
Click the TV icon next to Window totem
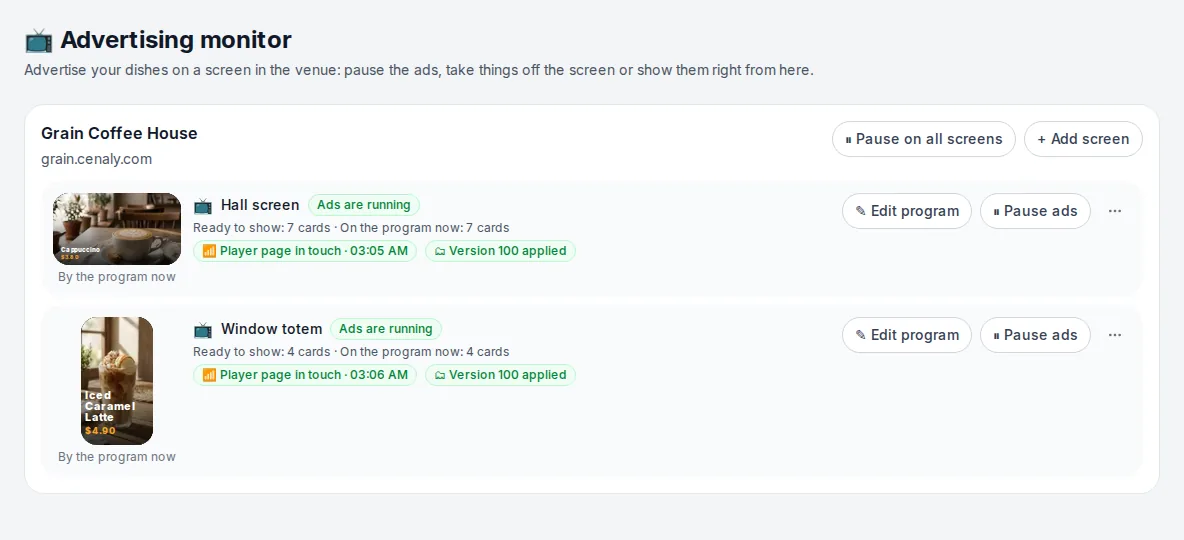pyautogui.click(x=202, y=329)
